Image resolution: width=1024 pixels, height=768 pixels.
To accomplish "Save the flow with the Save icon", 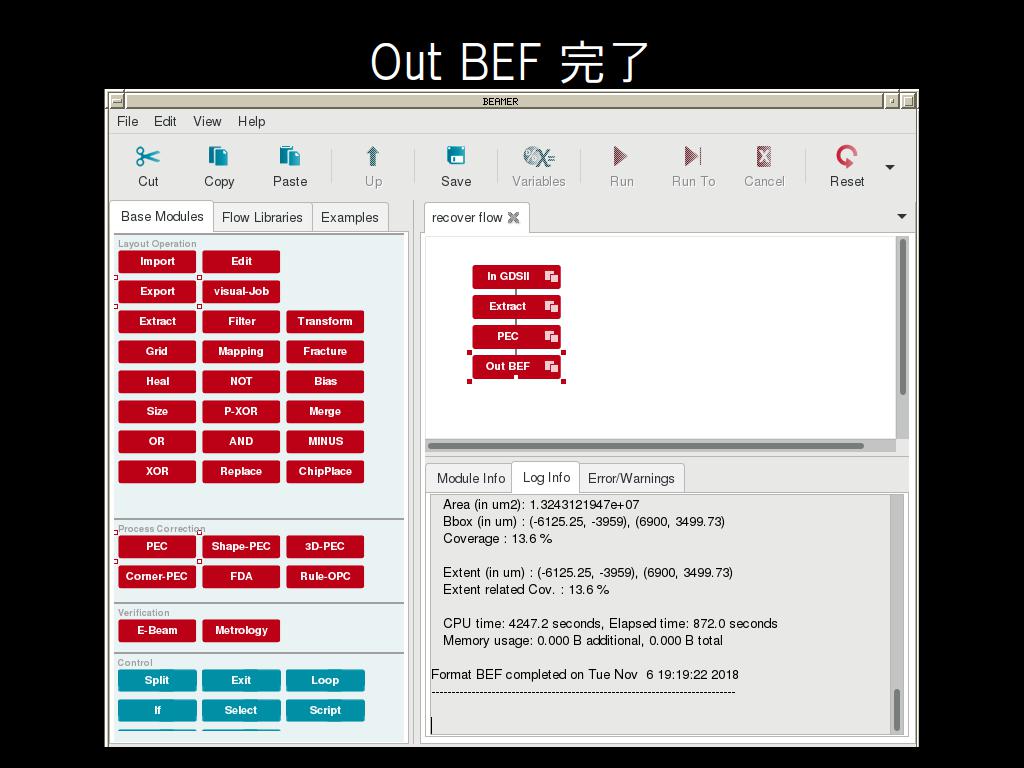I will pos(456,157).
